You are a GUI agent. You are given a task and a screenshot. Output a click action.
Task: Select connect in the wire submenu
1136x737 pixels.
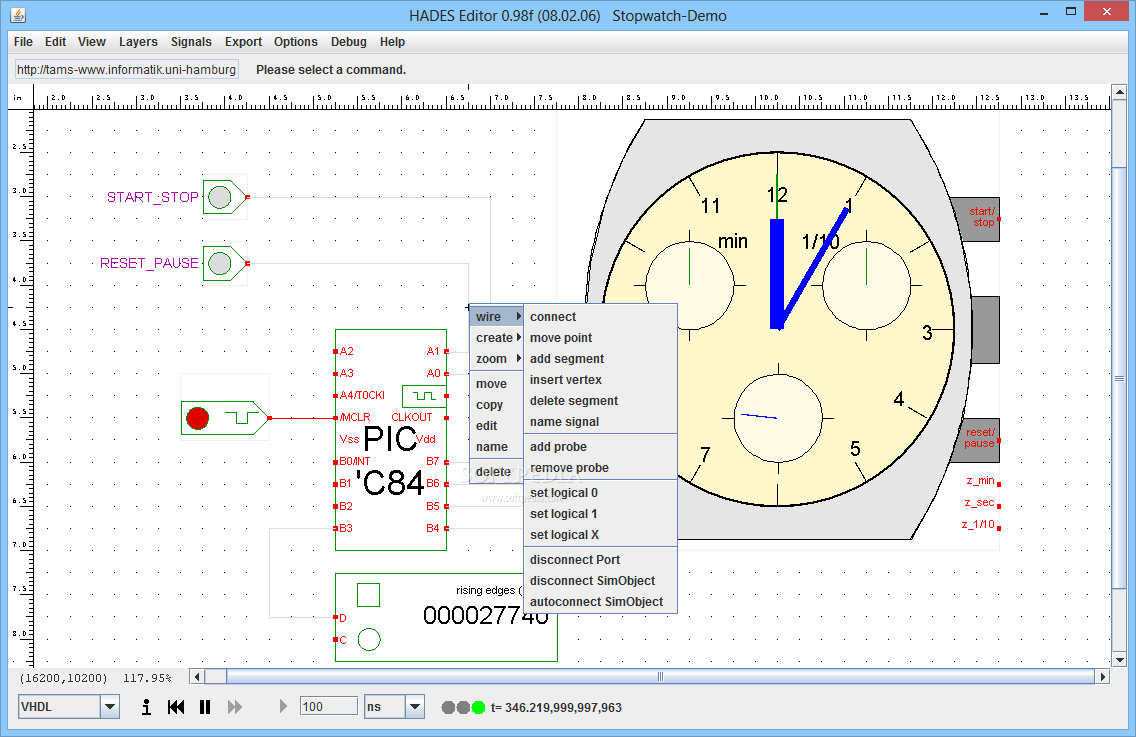[600, 317]
